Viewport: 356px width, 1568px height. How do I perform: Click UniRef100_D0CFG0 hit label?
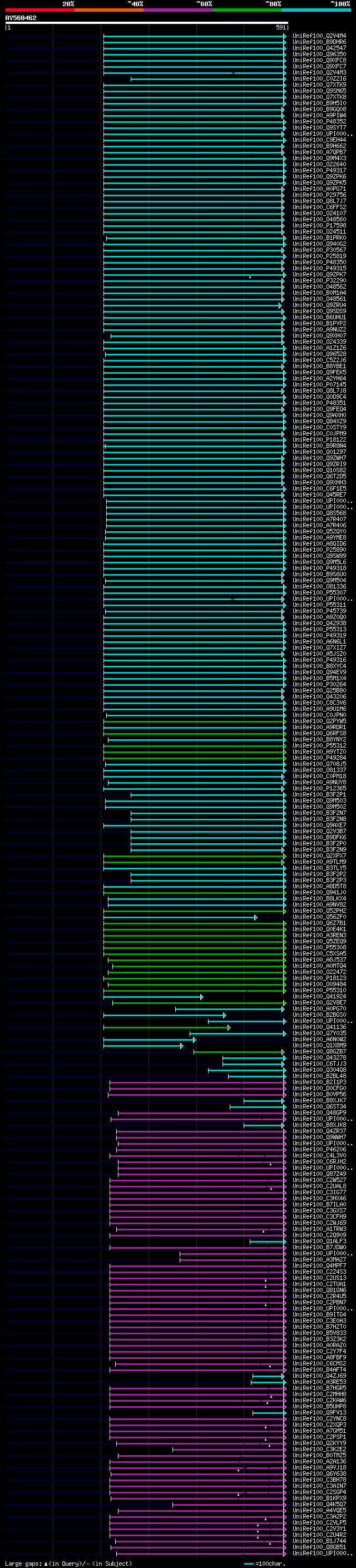click(319, 1088)
